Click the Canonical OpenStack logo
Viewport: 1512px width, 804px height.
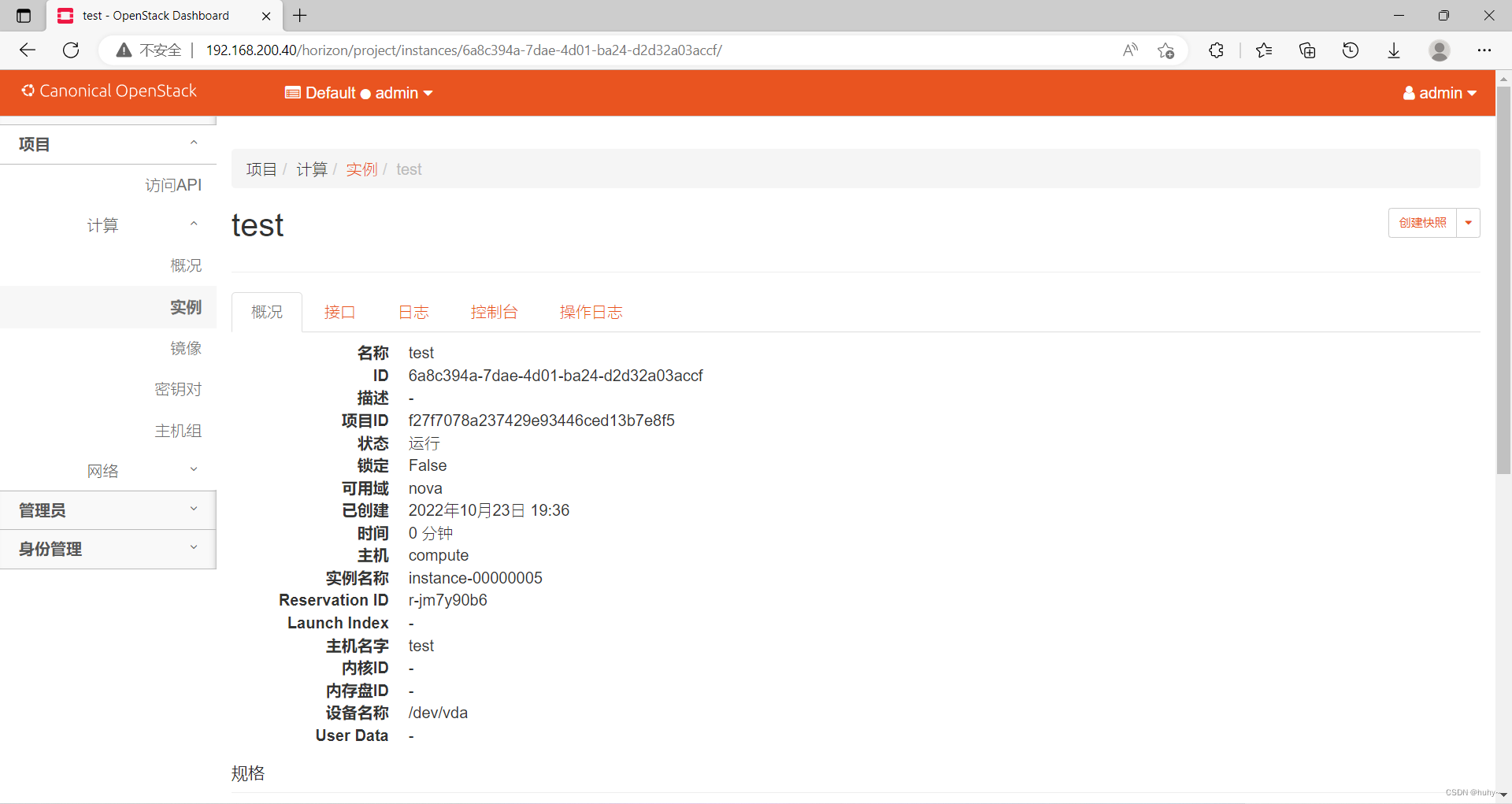(109, 91)
